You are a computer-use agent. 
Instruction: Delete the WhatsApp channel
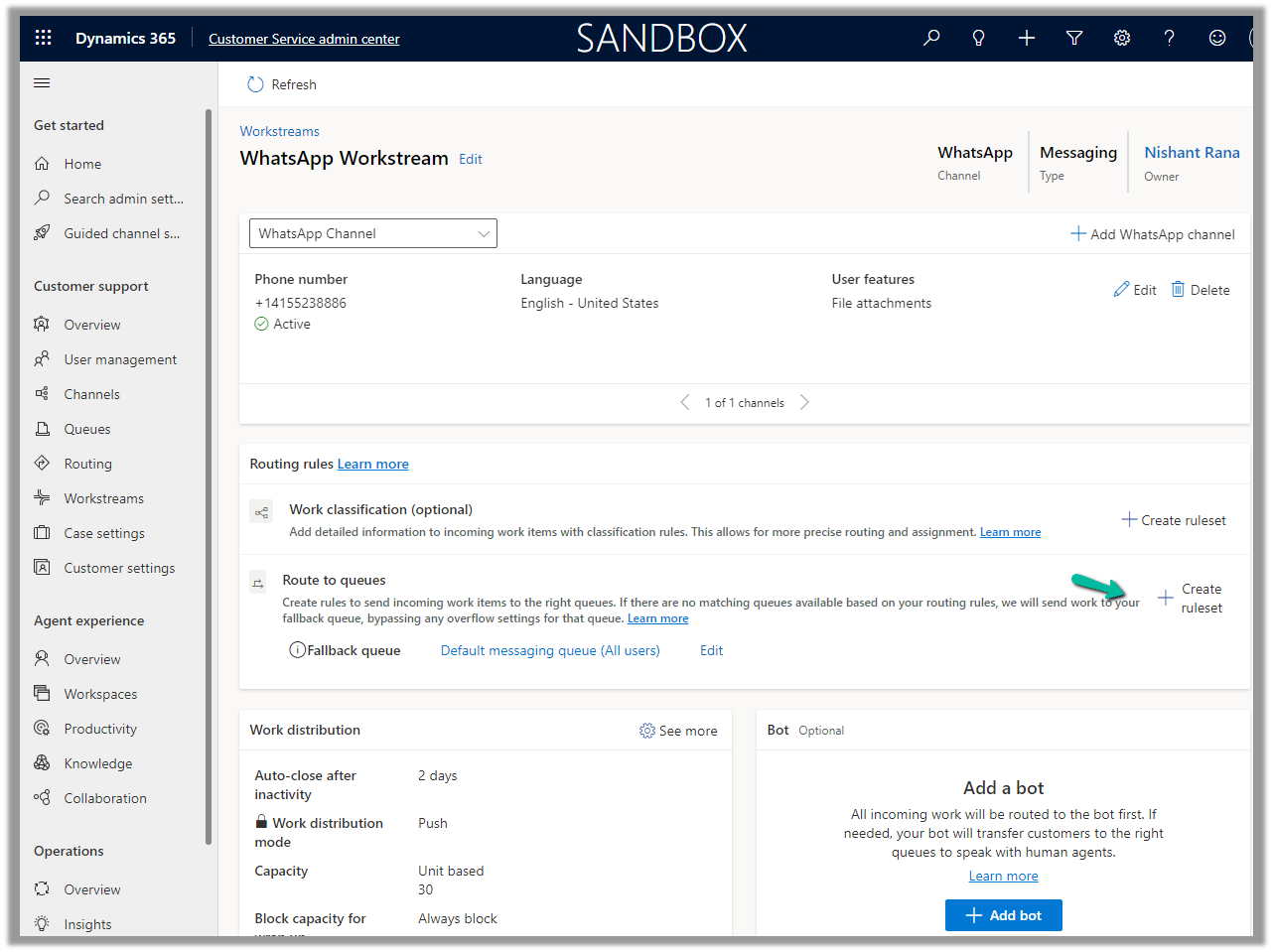click(1201, 290)
